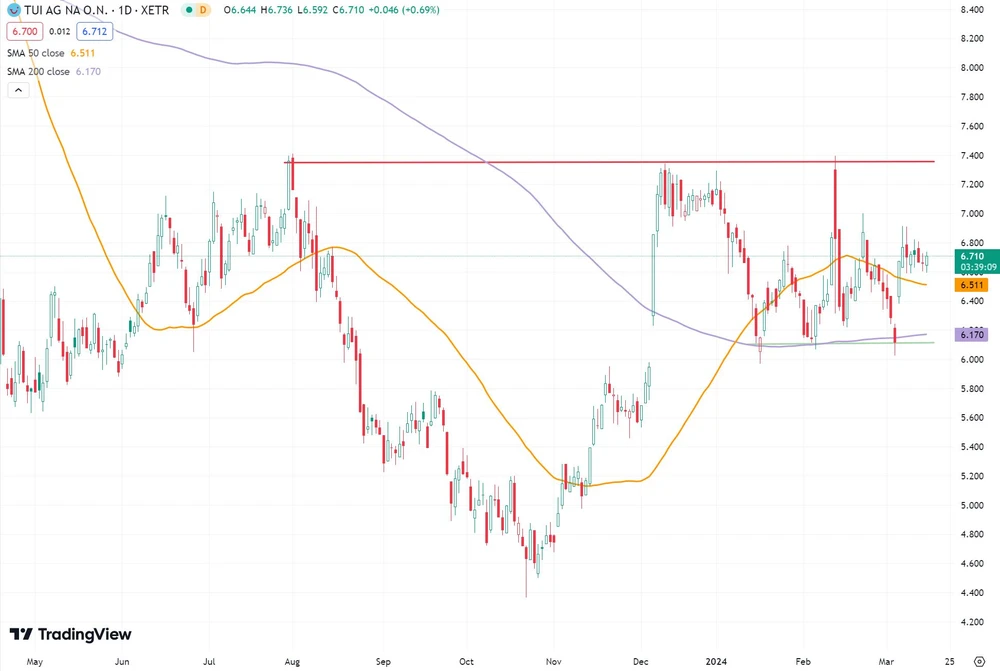Click the spread value 0.012
The height and width of the screenshot is (671, 1000).
tap(58, 31)
